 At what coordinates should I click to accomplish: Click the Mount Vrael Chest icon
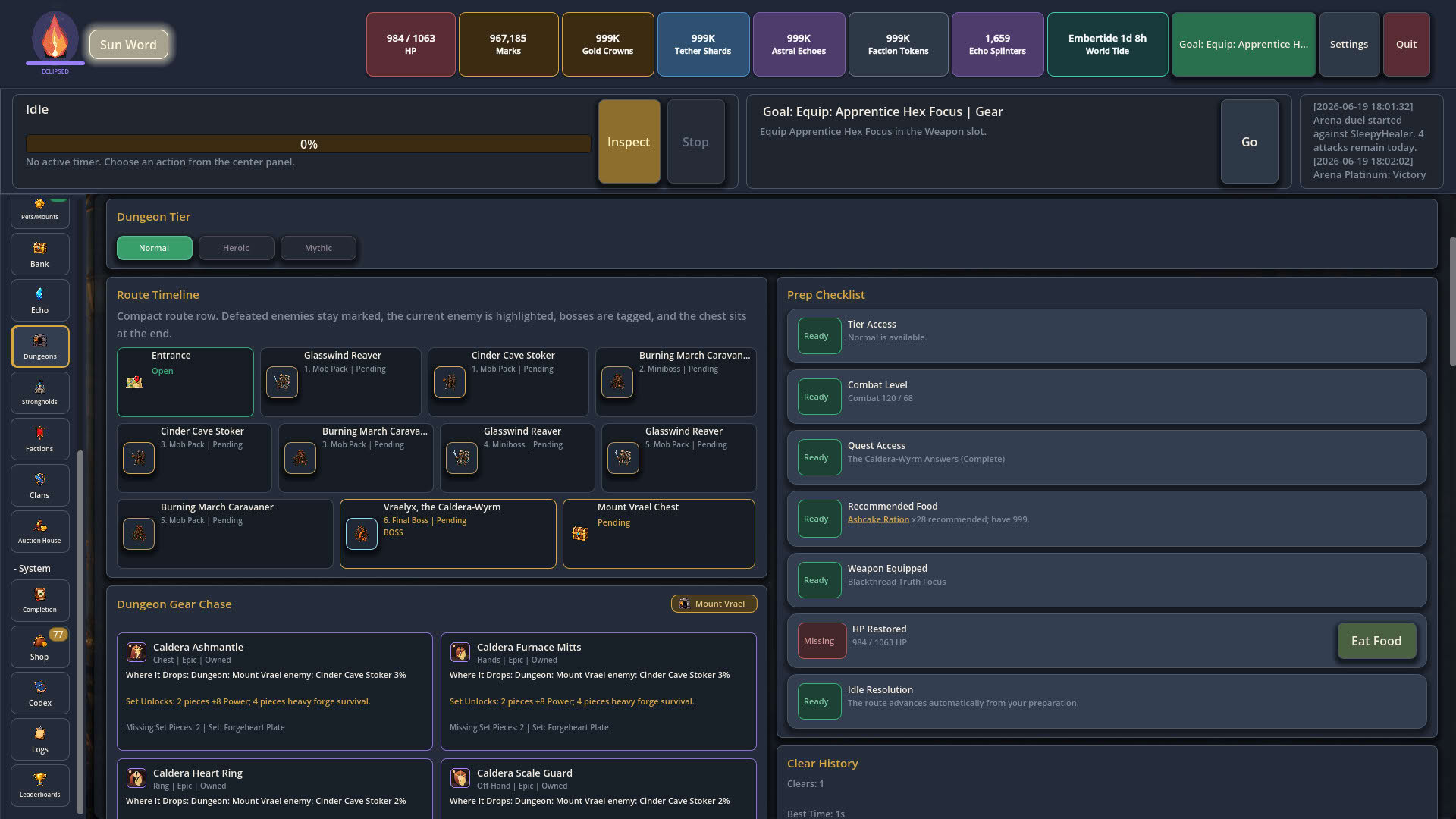coord(580,534)
